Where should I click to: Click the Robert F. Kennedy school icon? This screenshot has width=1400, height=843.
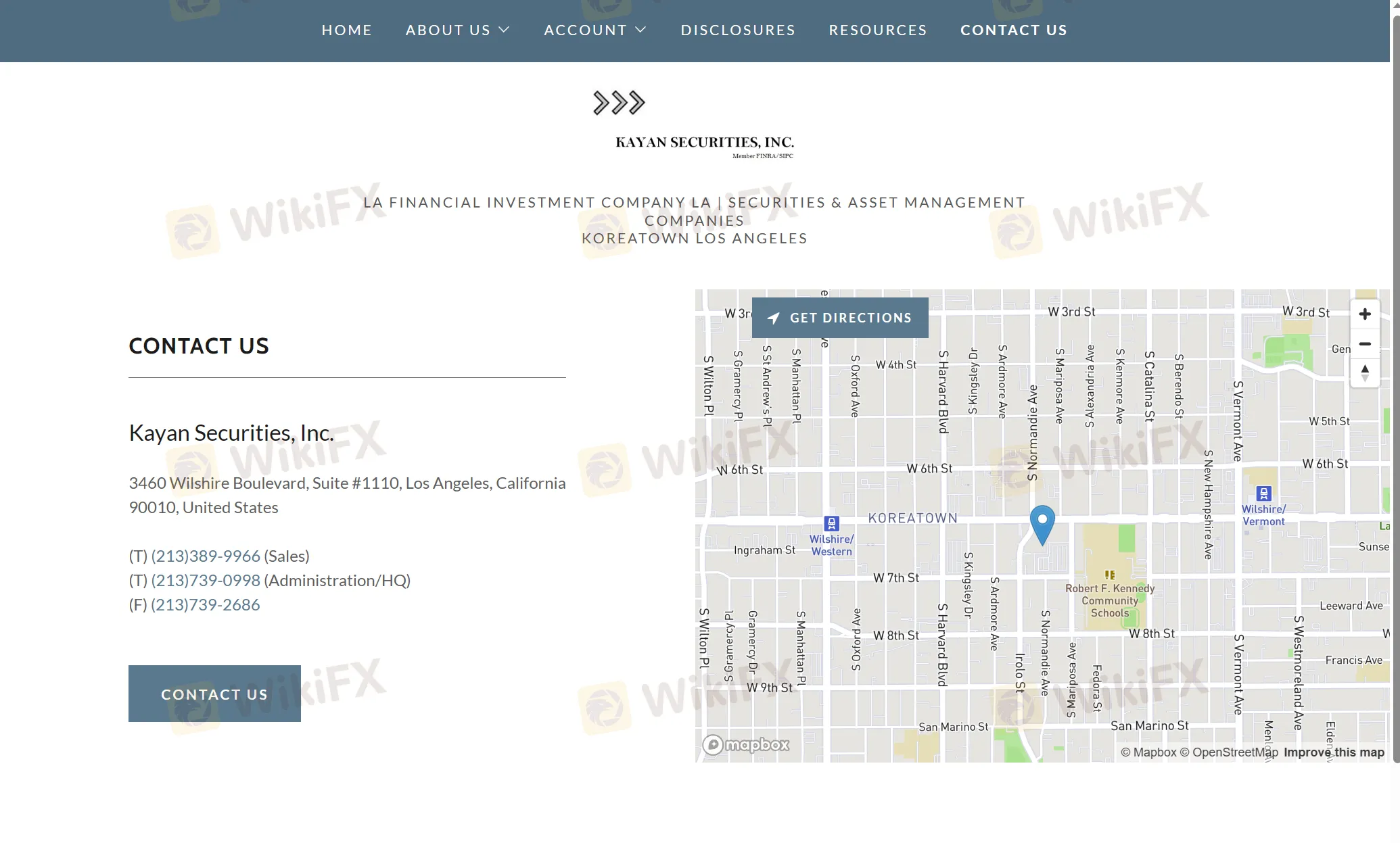1110,575
